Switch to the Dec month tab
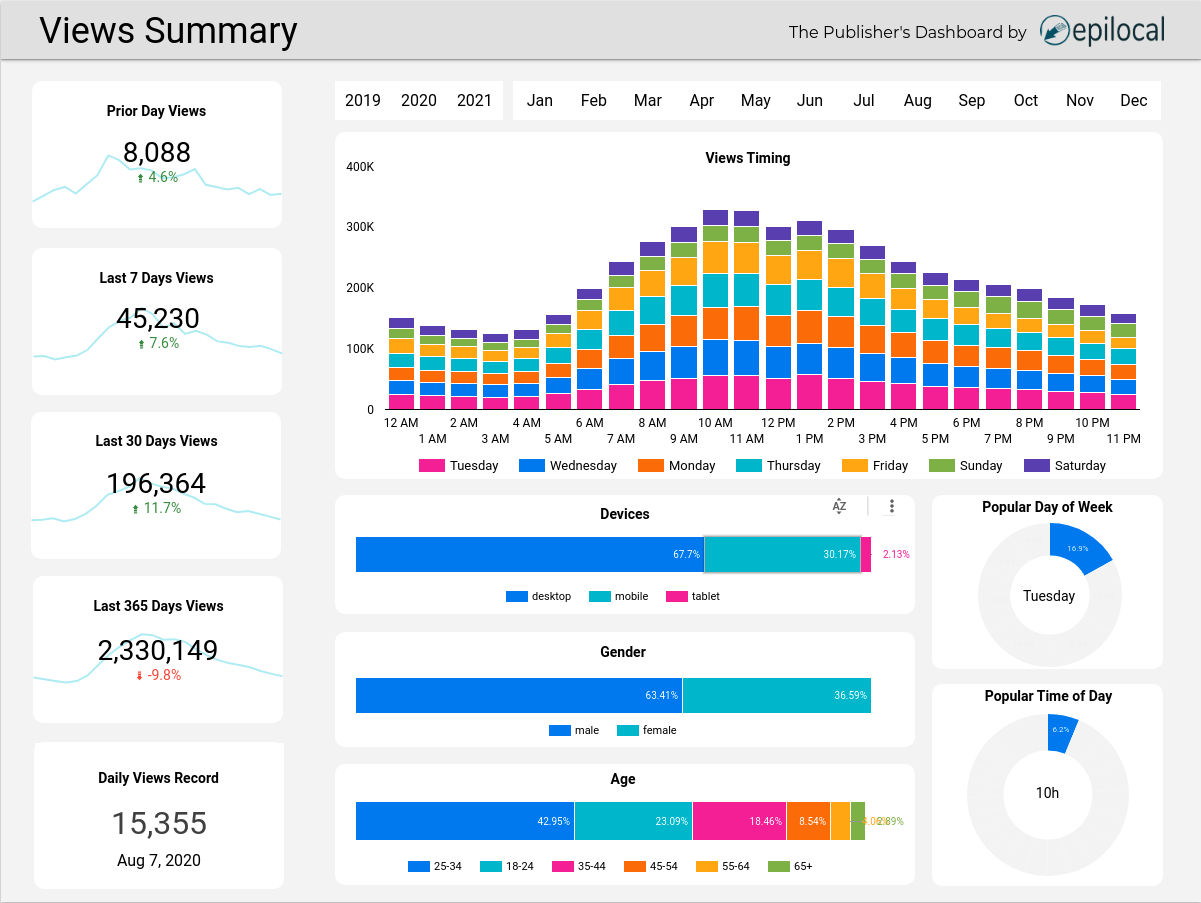 tap(1134, 100)
